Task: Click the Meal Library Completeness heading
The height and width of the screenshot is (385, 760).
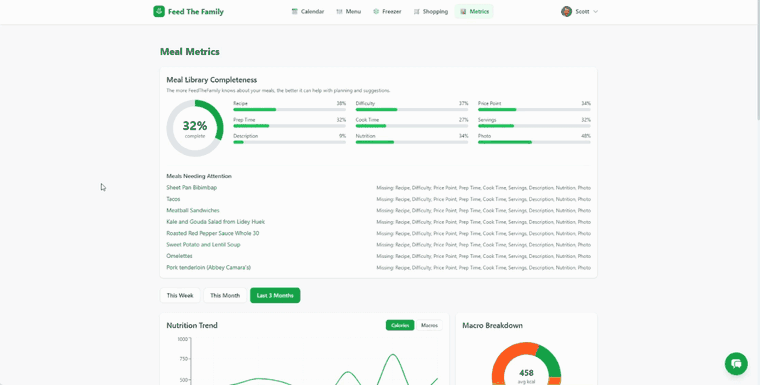Action: 211,80
